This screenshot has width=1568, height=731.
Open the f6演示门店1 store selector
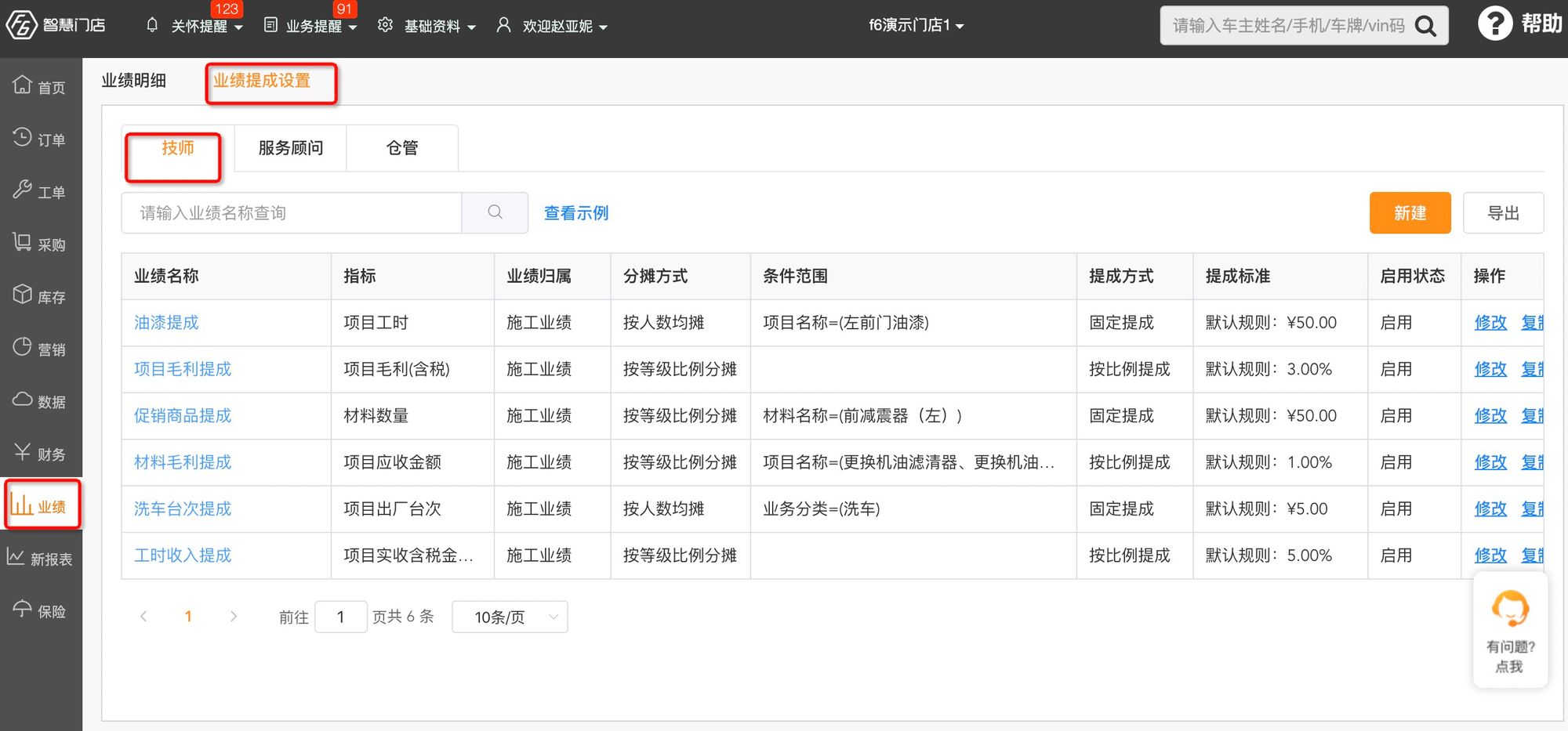(916, 25)
